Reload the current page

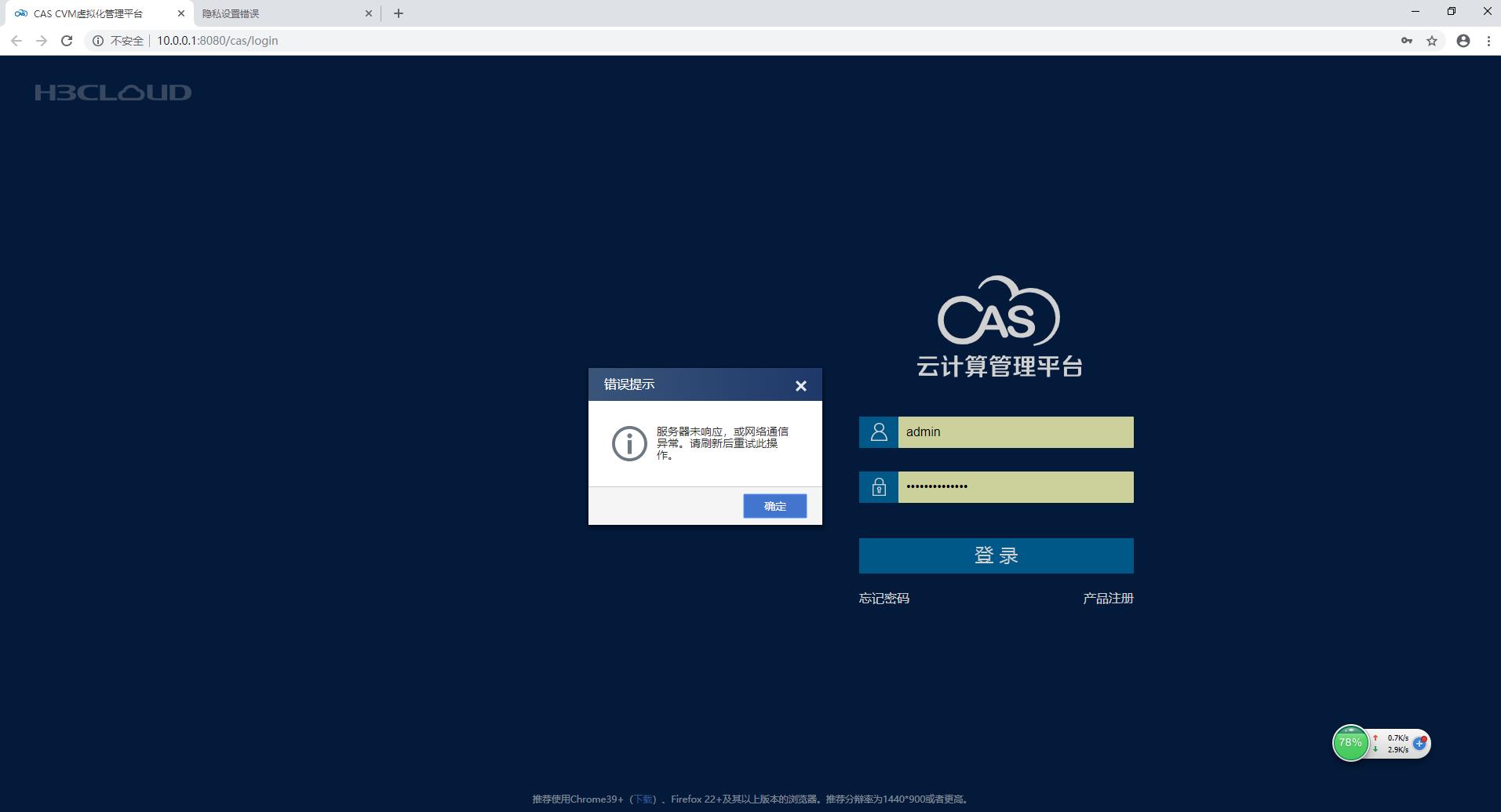click(67, 41)
